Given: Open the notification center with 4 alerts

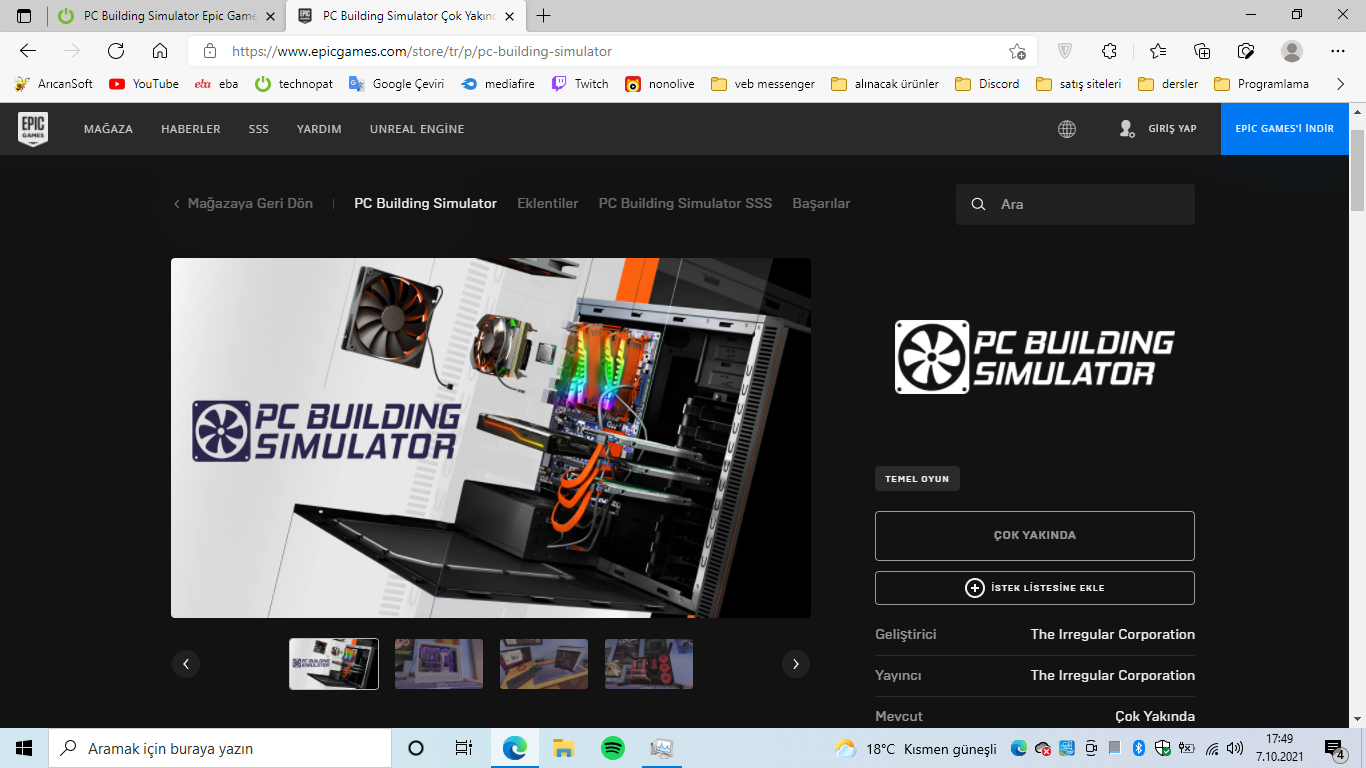Looking at the screenshot, I should (1334, 748).
